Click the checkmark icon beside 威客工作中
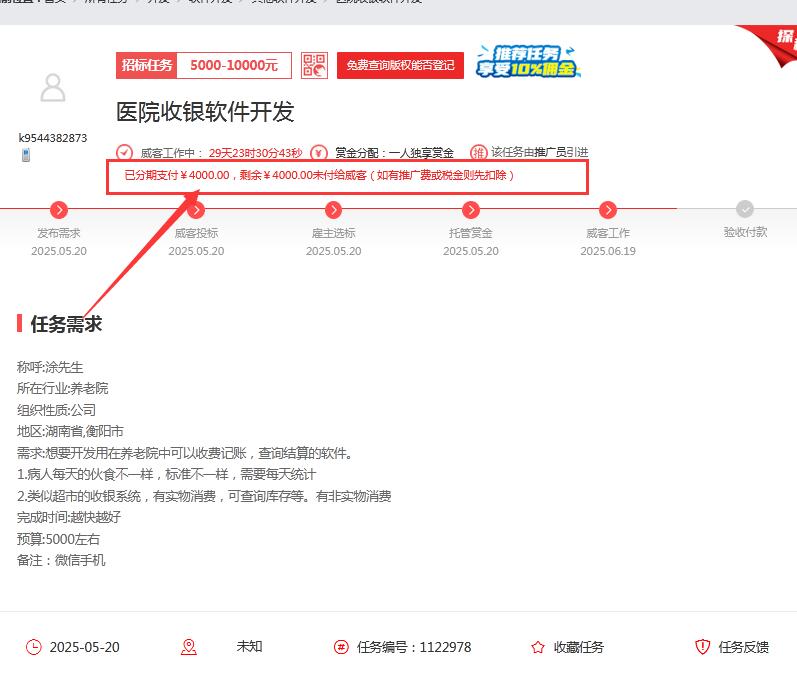The image size is (797, 679). [x=124, y=152]
